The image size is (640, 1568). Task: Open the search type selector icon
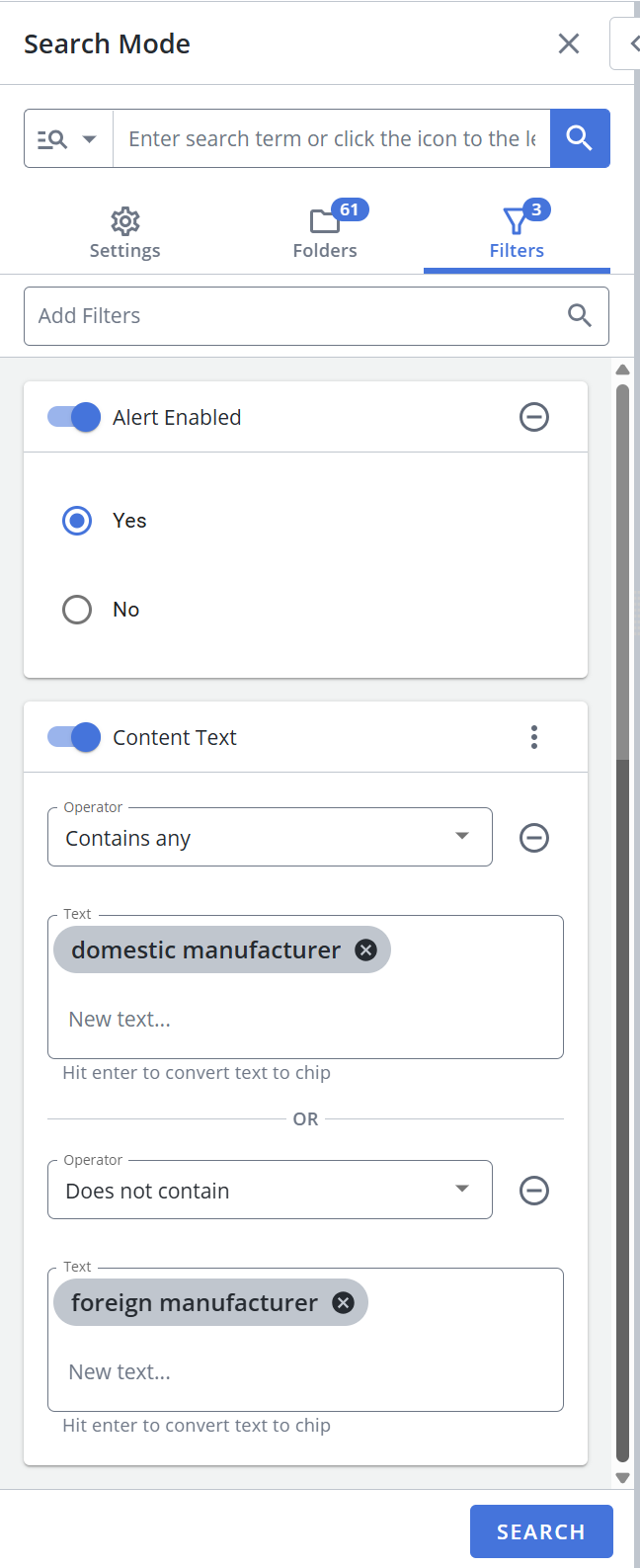coord(67,139)
